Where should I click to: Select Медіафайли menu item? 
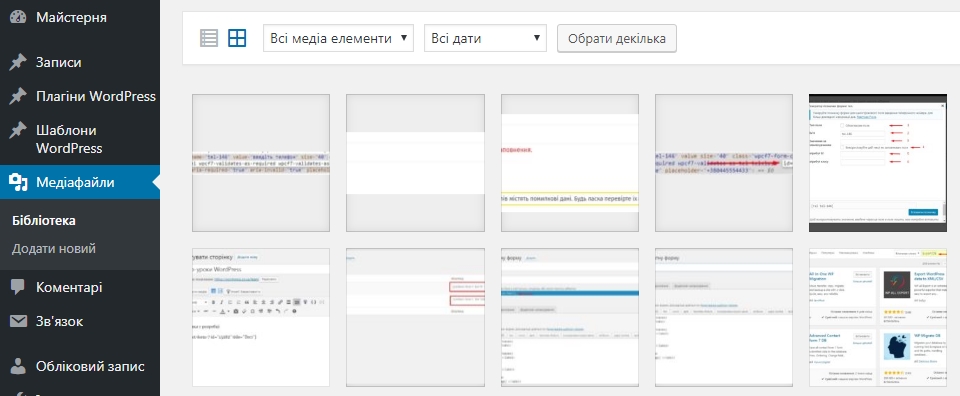pyautogui.click(x=80, y=182)
